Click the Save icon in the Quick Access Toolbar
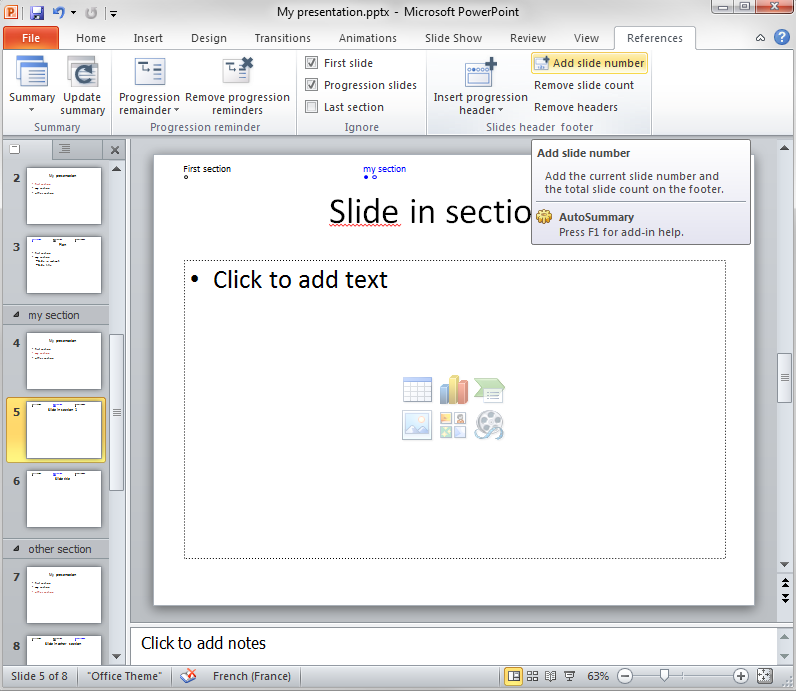796x691 pixels. 37,12
